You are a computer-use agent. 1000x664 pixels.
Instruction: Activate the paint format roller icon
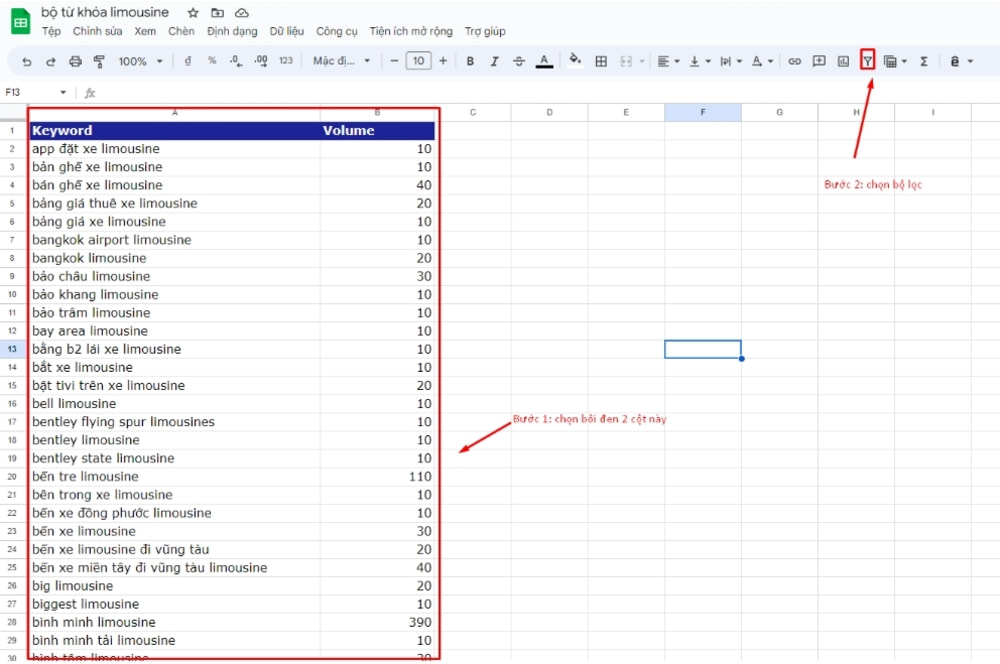[99, 61]
